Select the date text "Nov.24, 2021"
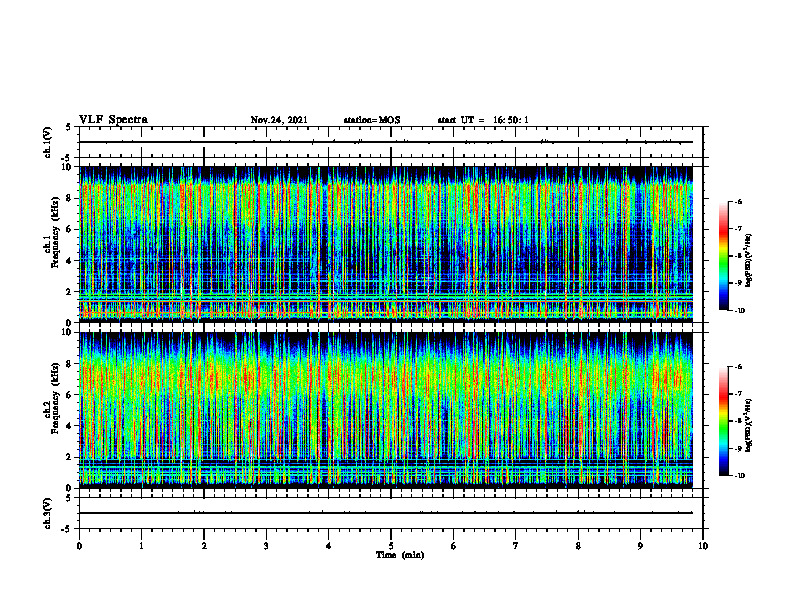 279,120
